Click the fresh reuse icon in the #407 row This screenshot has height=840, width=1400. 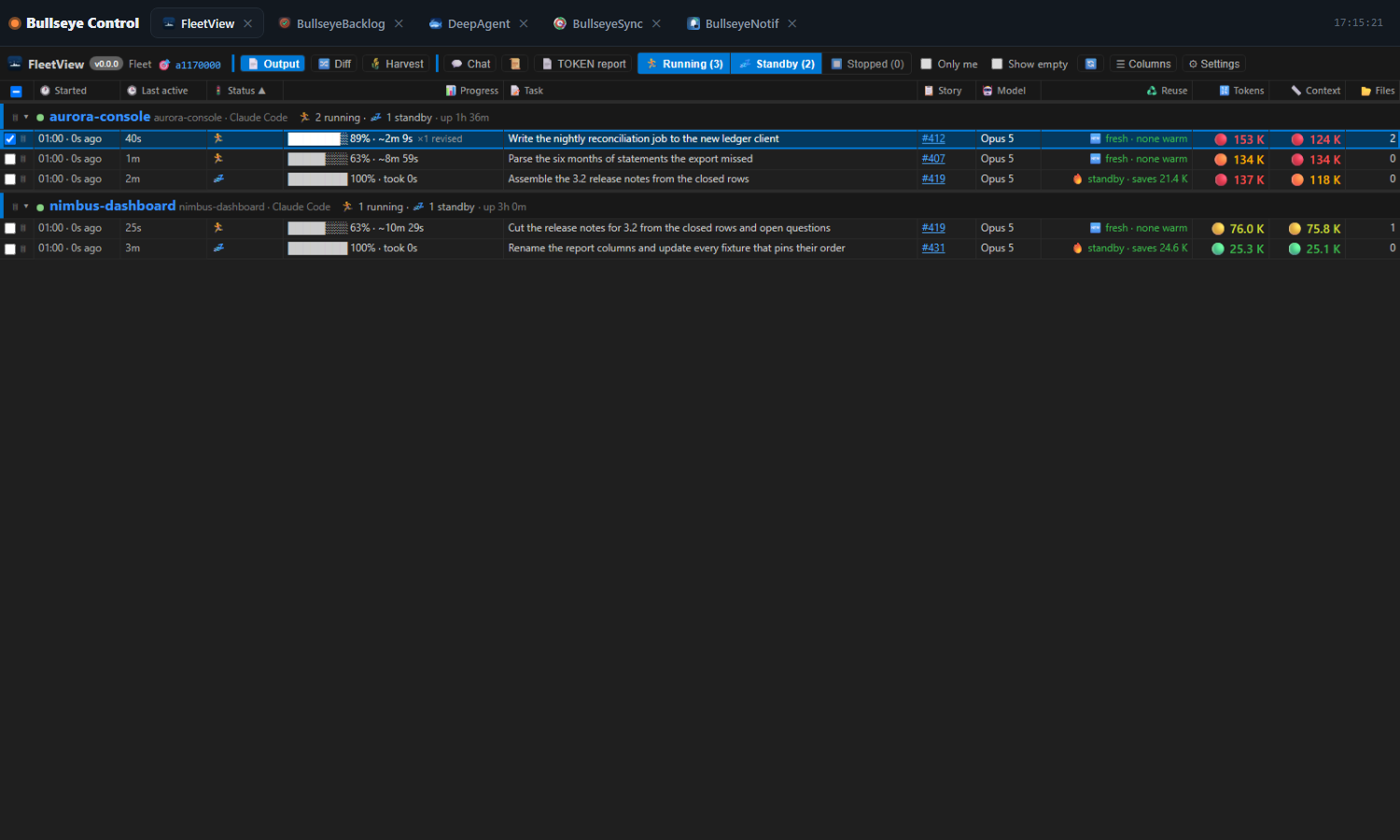[x=1096, y=159]
